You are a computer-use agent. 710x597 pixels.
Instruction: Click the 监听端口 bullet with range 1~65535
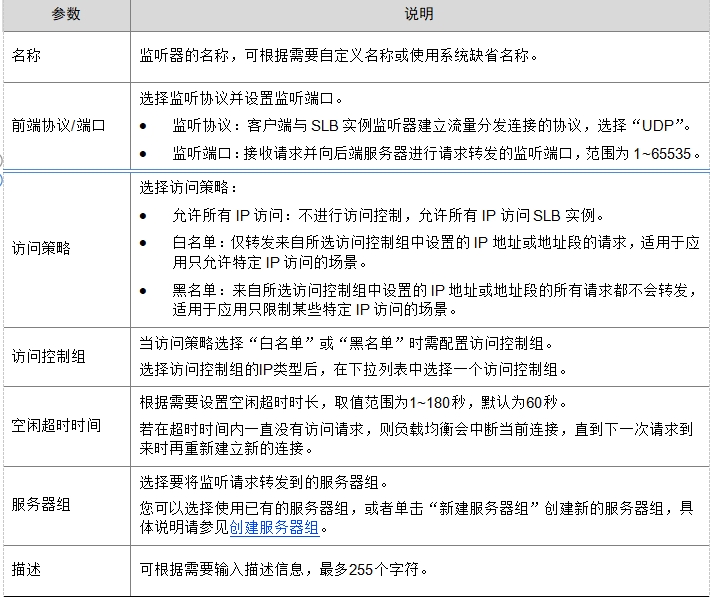click(x=436, y=154)
